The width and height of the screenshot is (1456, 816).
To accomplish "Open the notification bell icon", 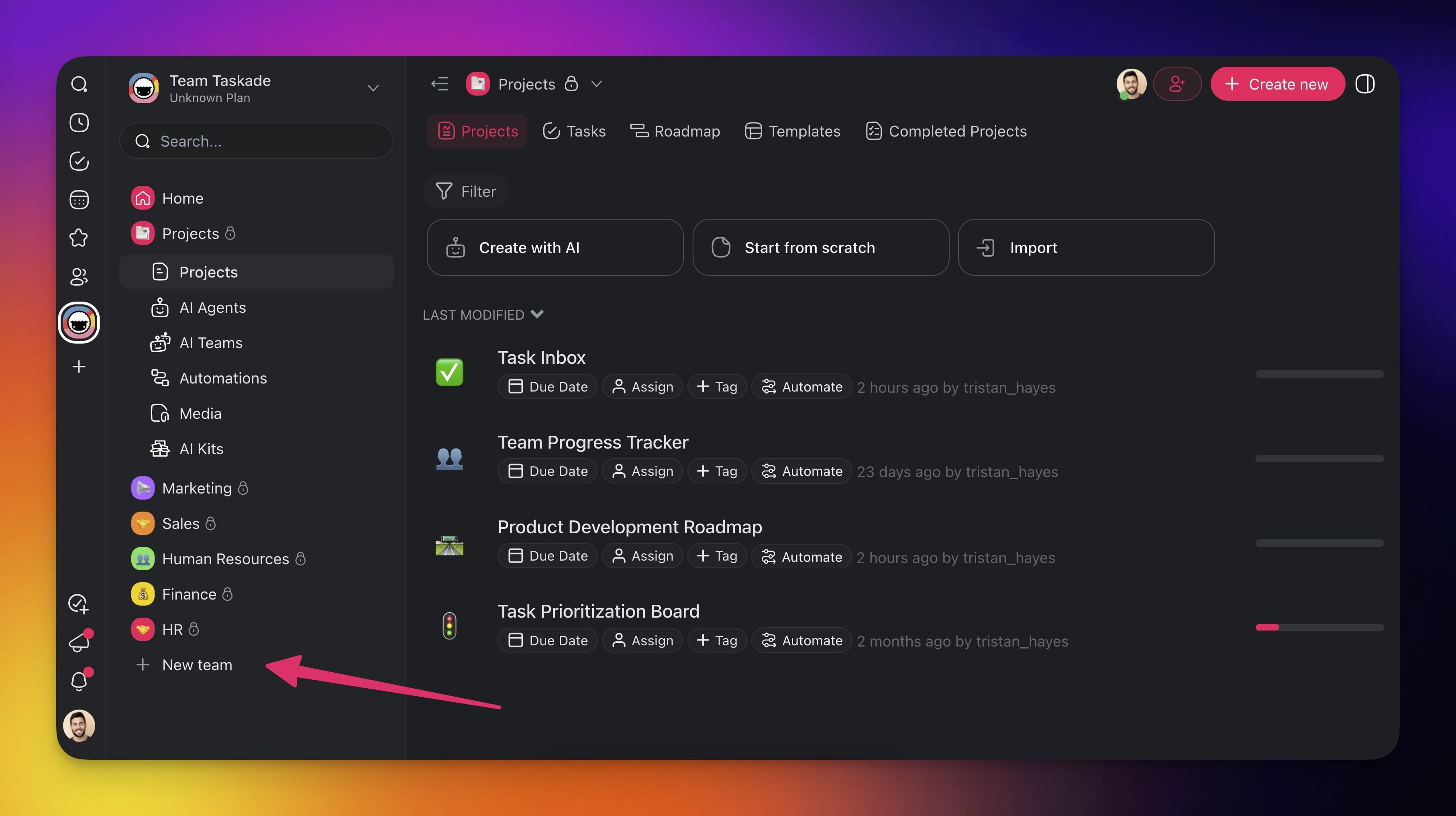I will [79, 681].
